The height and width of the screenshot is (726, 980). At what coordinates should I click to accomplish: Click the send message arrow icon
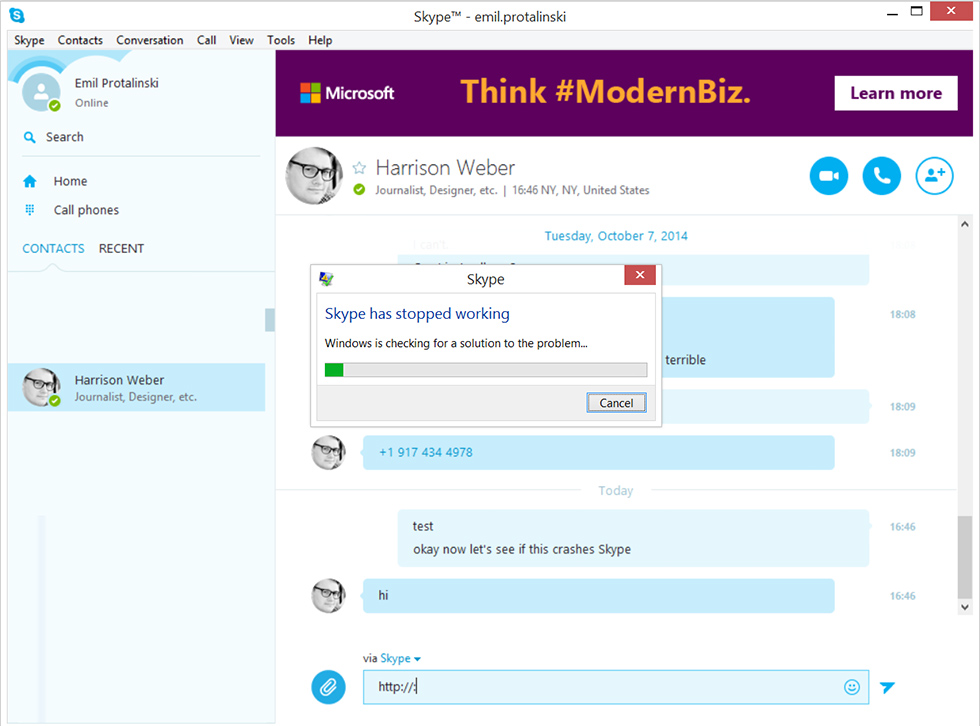pos(887,687)
